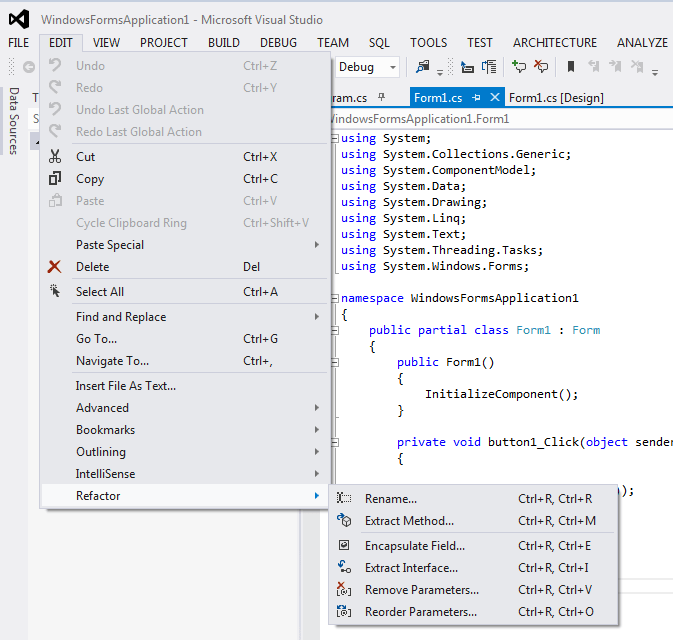The height and width of the screenshot is (640, 673).
Task: Open the ANALYZE menu
Action: pos(642,42)
